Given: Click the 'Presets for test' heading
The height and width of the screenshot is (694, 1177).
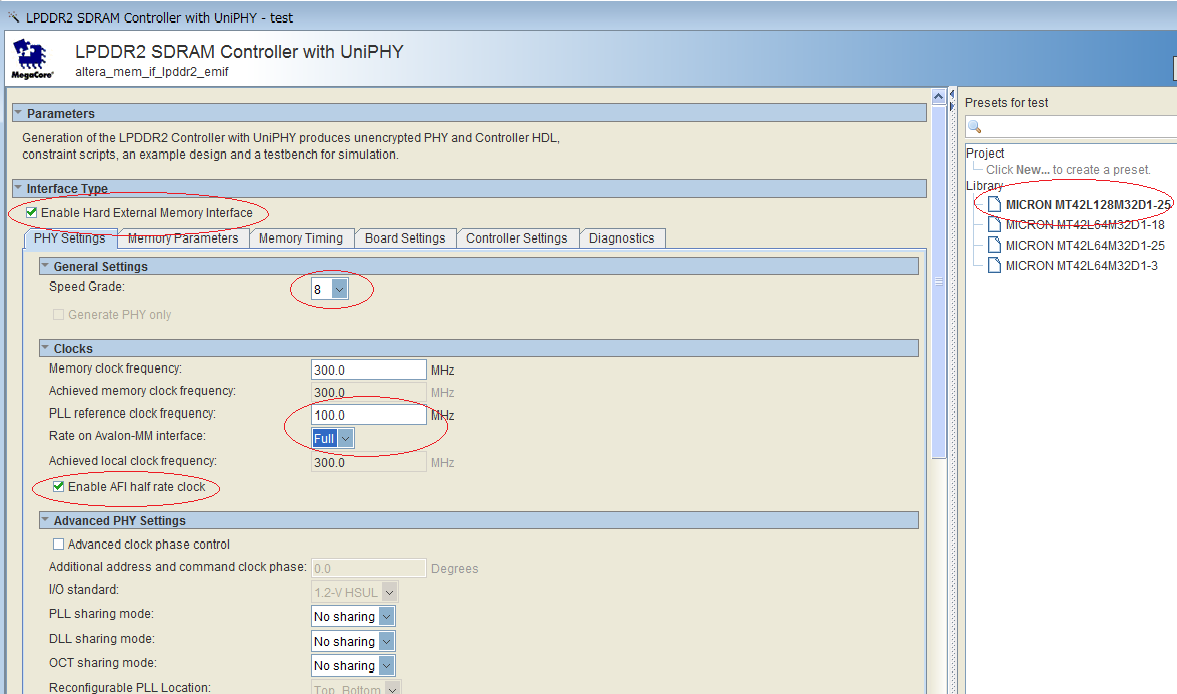Looking at the screenshot, I should pyautogui.click(x=1007, y=102).
